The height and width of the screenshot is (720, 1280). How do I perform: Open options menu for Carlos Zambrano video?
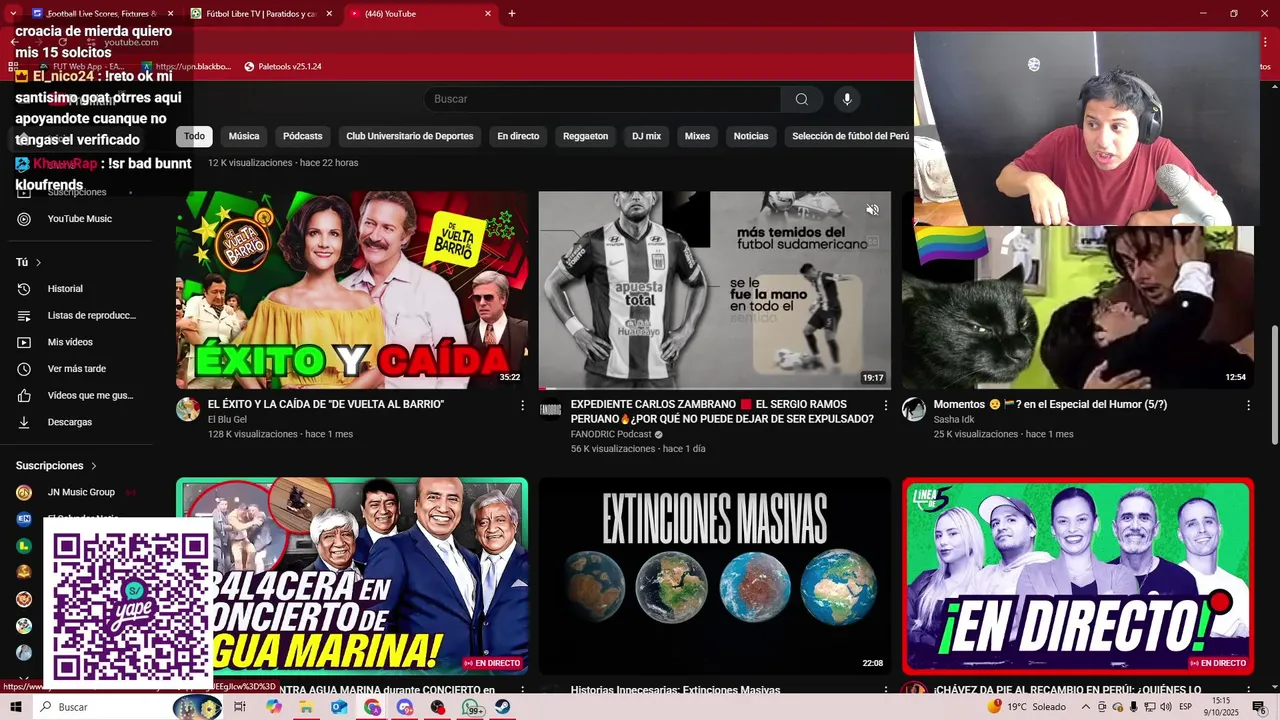885,405
